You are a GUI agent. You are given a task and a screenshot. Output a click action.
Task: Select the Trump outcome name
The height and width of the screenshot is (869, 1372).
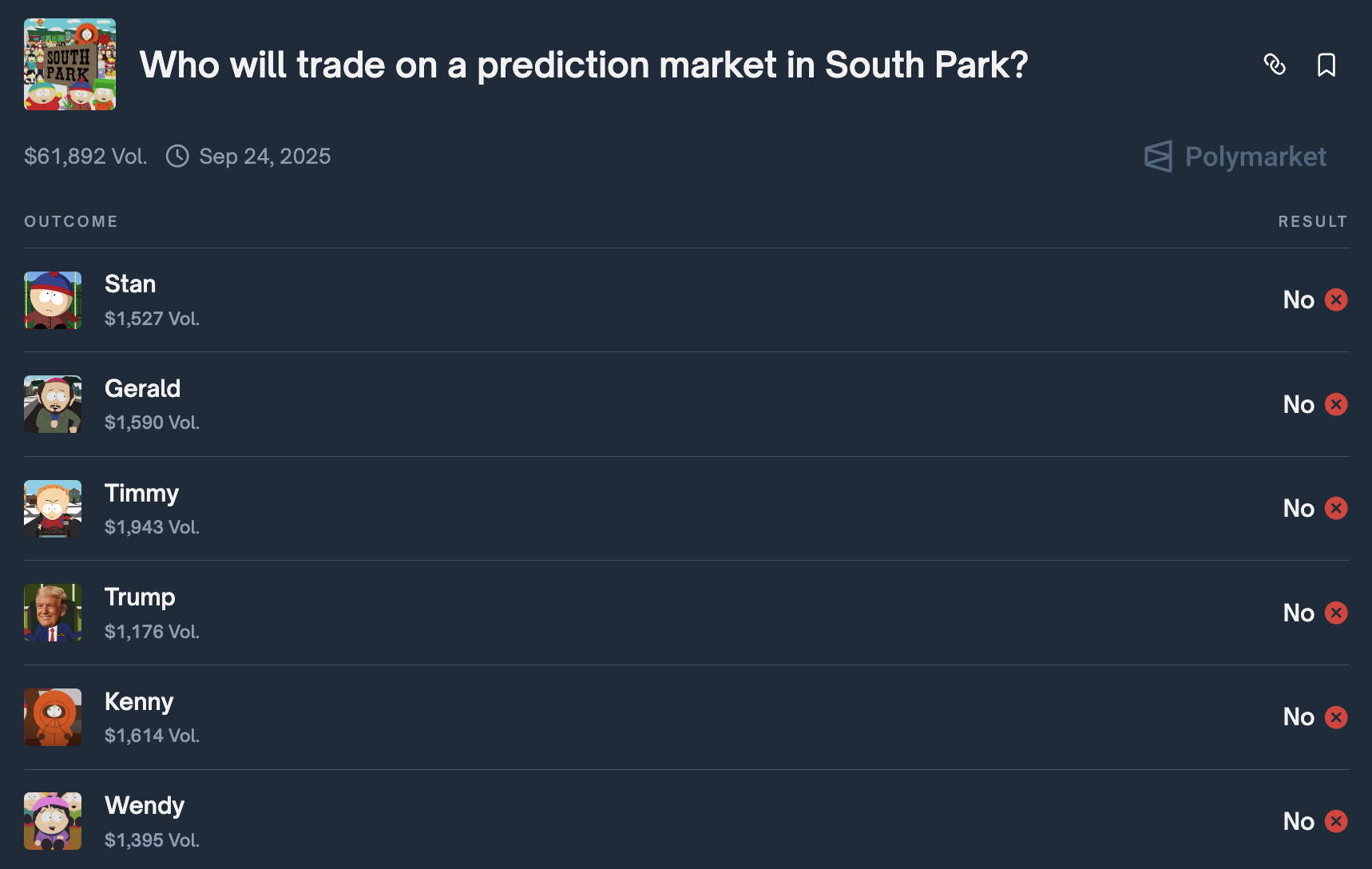click(x=140, y=597)
